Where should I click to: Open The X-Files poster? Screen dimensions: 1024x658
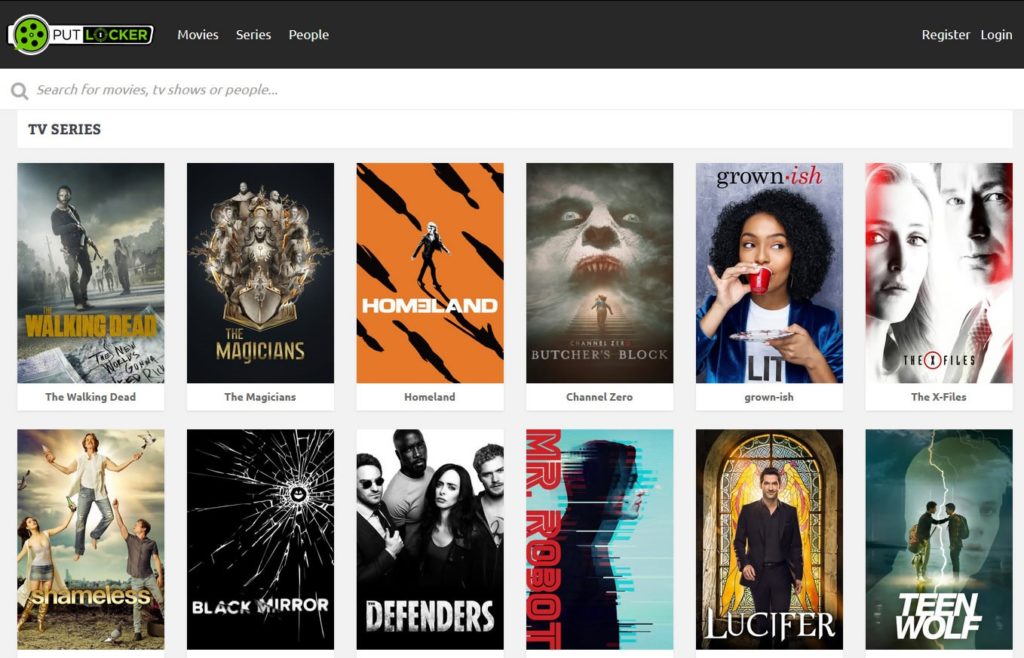pyautogui.click(x=939, y=273)
